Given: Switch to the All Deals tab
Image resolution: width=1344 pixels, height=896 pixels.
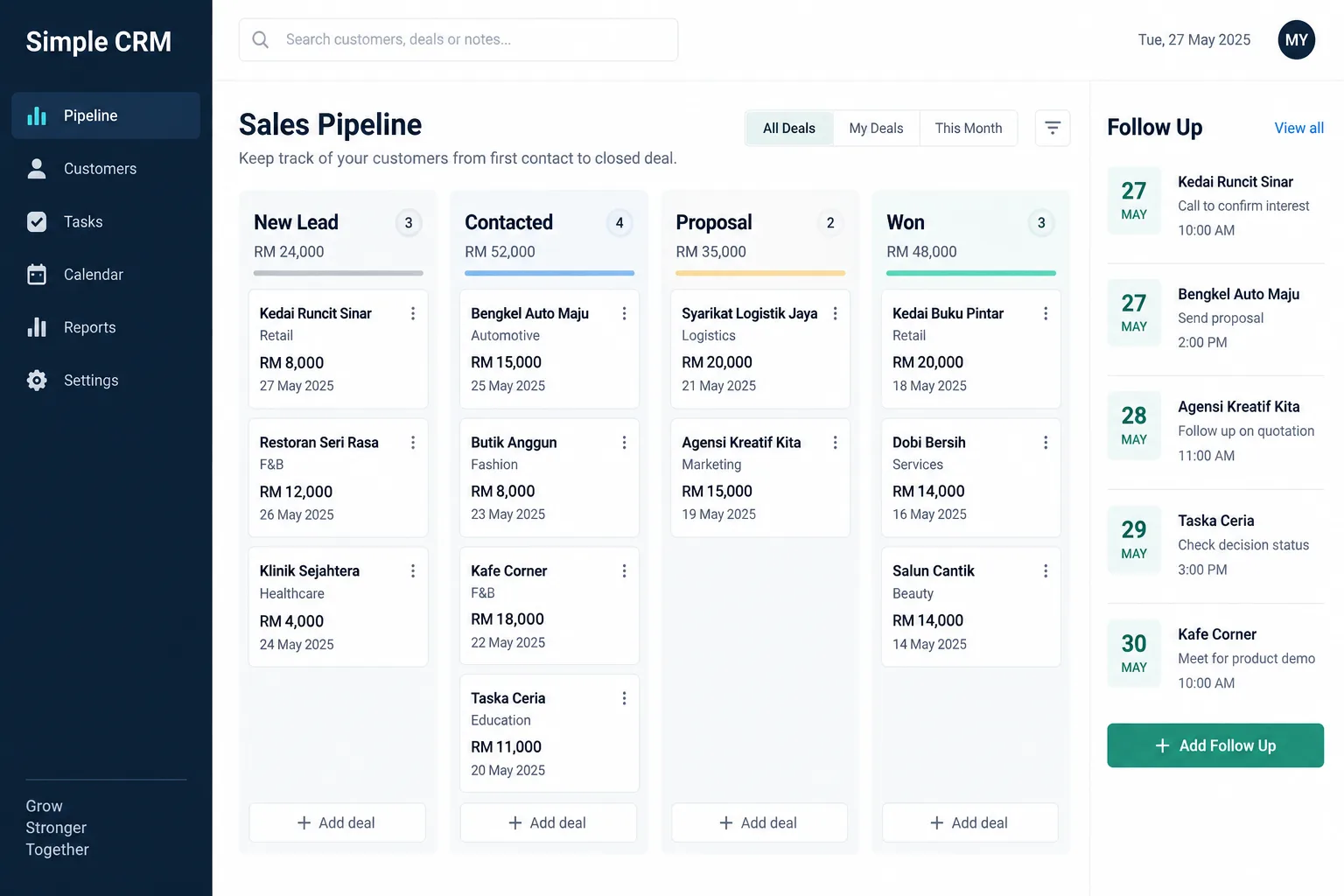Looking at the screenshot, I should 789,128.
